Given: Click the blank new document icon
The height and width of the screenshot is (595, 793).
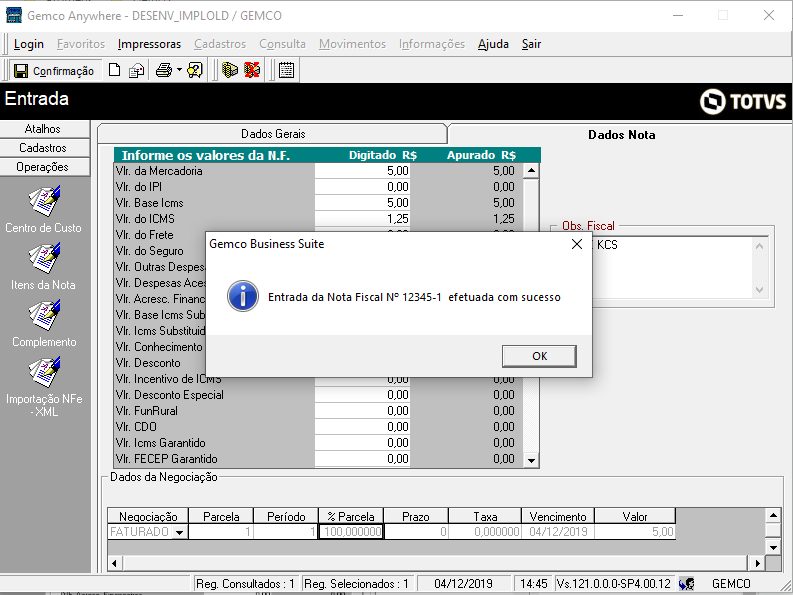Looking at the screenshot, I should tap(115, 70).
